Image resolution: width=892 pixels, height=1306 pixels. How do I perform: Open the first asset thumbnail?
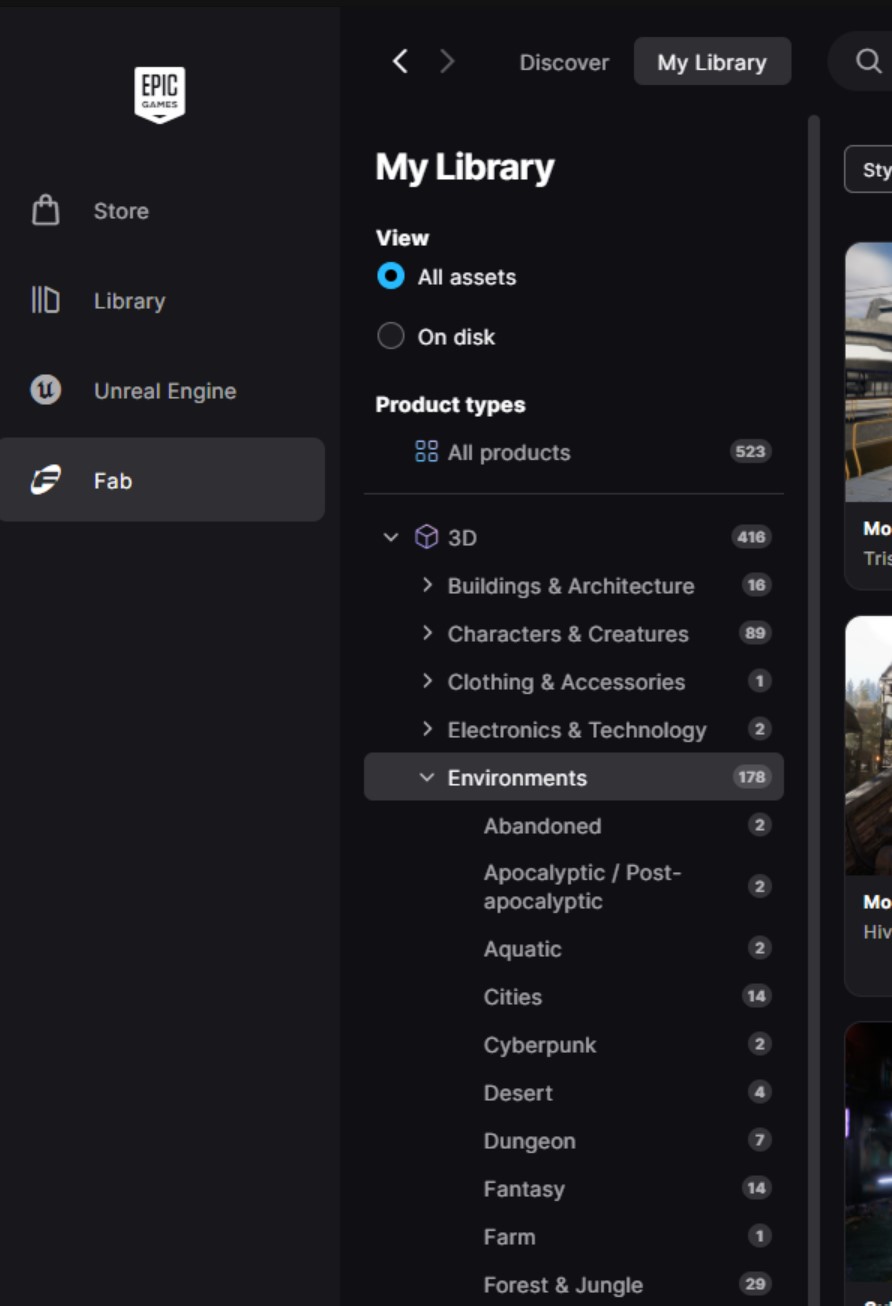pos(868,371)
